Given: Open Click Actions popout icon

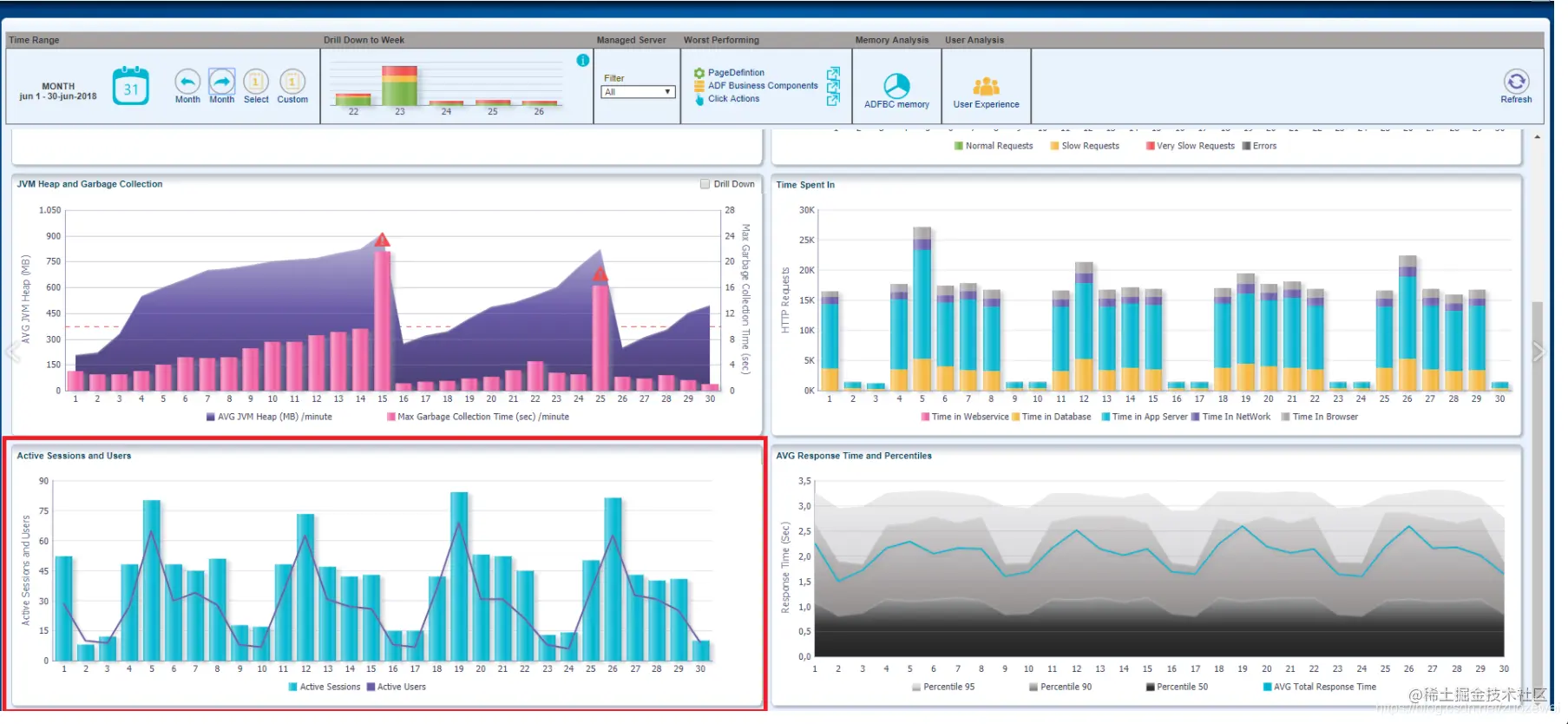Looking at the screenshot, I should pos(833,99).
